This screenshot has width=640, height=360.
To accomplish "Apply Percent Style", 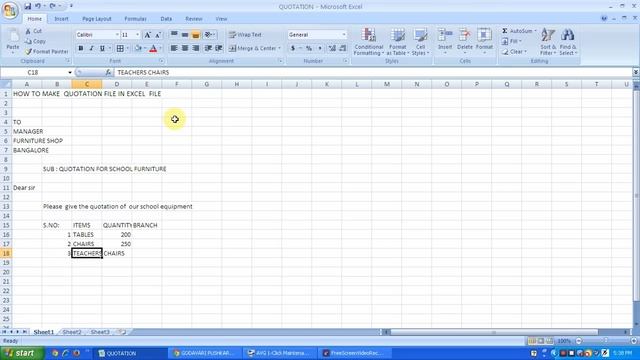I will point(309,49).
